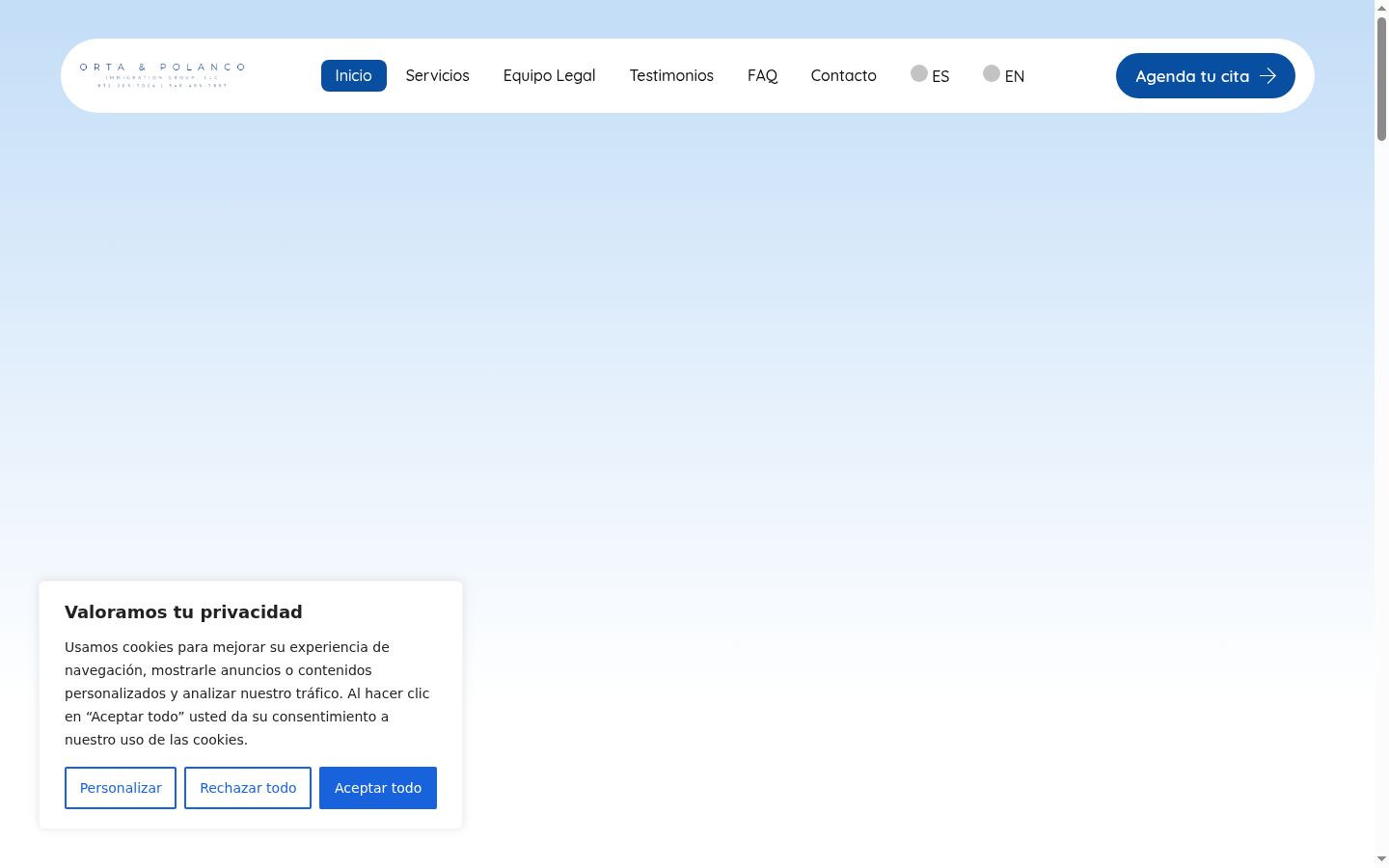Open cookie Personalizar options
The height and width of the screenshot is (868, 1389).
click(121, 788)
